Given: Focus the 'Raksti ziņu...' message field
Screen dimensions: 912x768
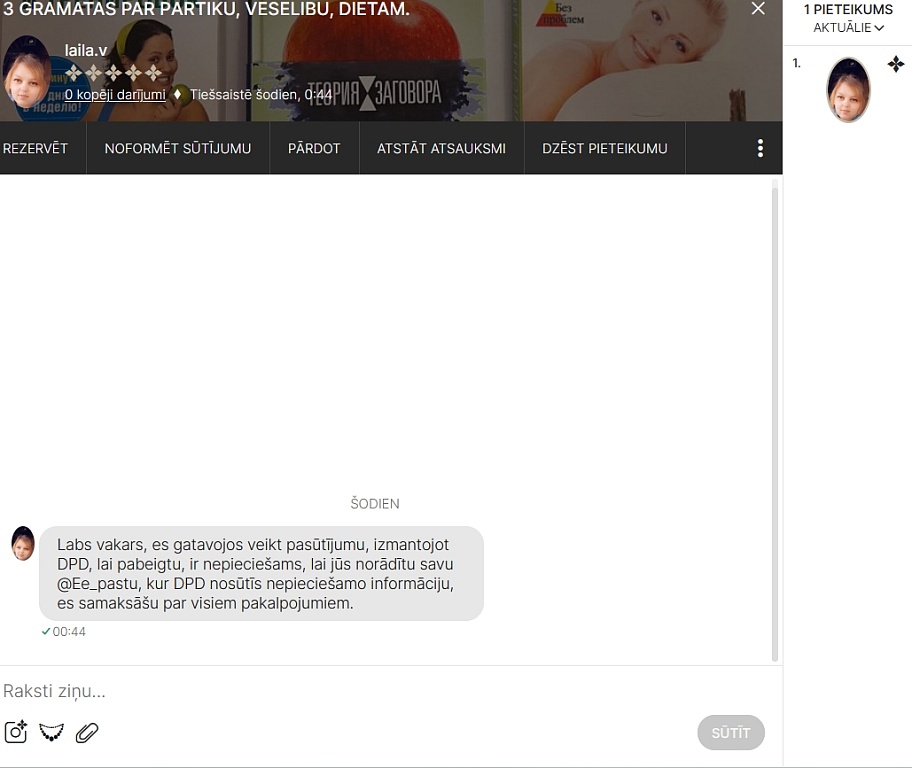Looking at the screenshot, I should coord(380,691).
